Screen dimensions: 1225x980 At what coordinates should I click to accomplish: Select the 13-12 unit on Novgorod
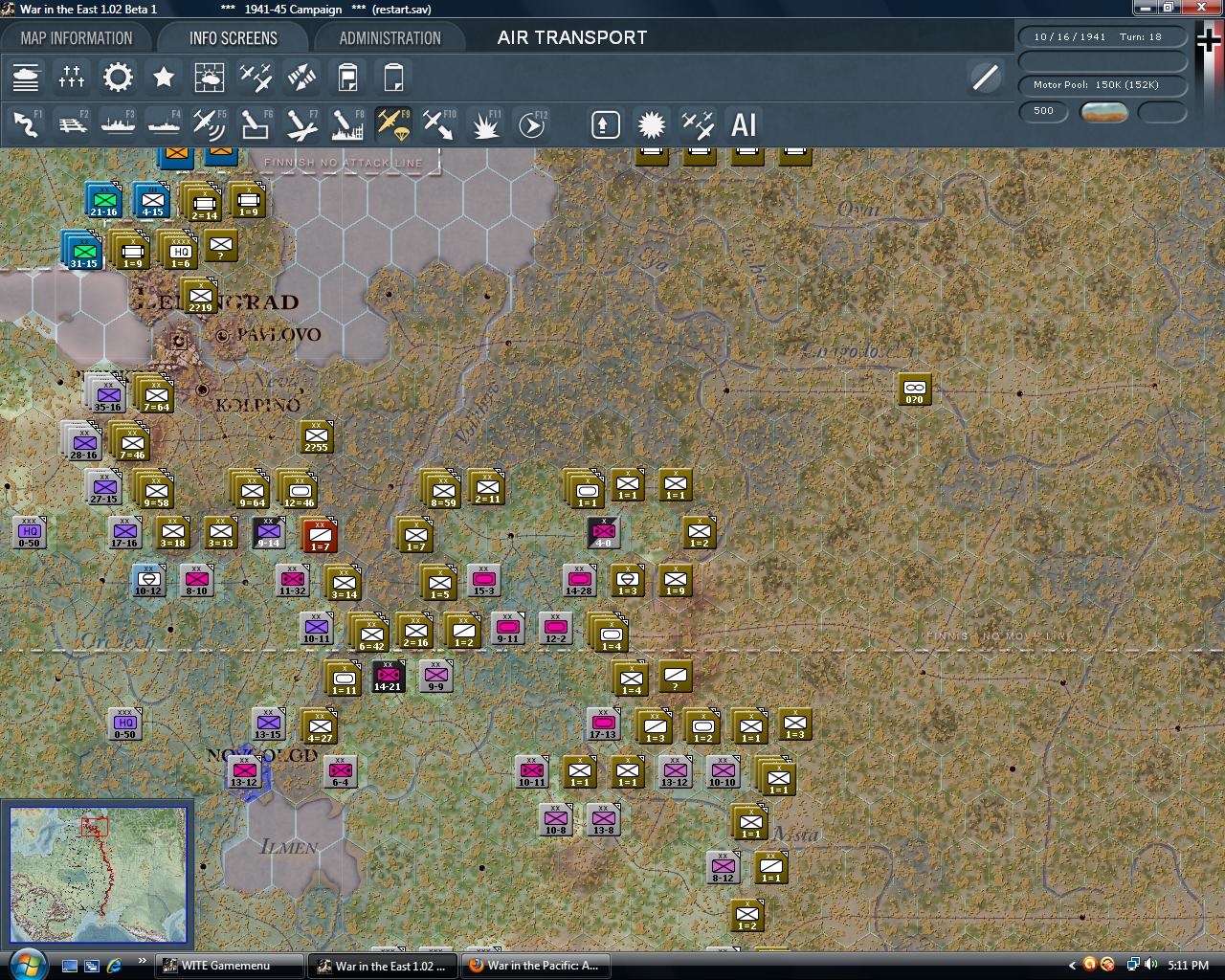tap(244, 771)
